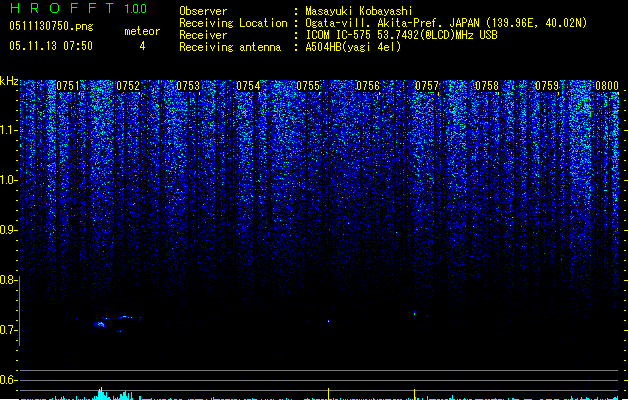Click the kHz axis unit label

[x=9, y=81]
